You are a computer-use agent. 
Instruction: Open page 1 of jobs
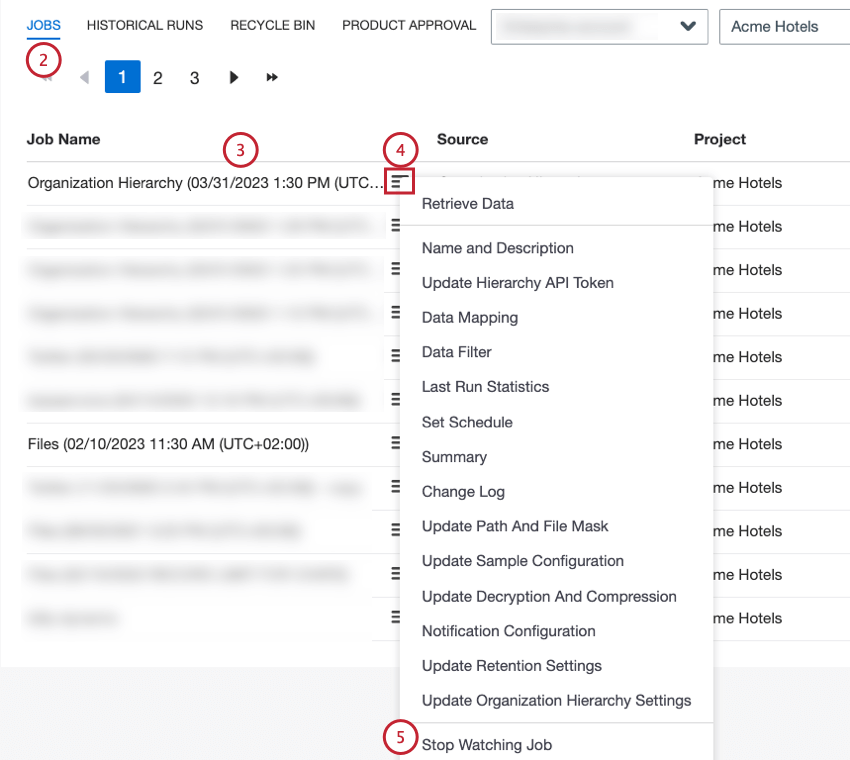123,76
